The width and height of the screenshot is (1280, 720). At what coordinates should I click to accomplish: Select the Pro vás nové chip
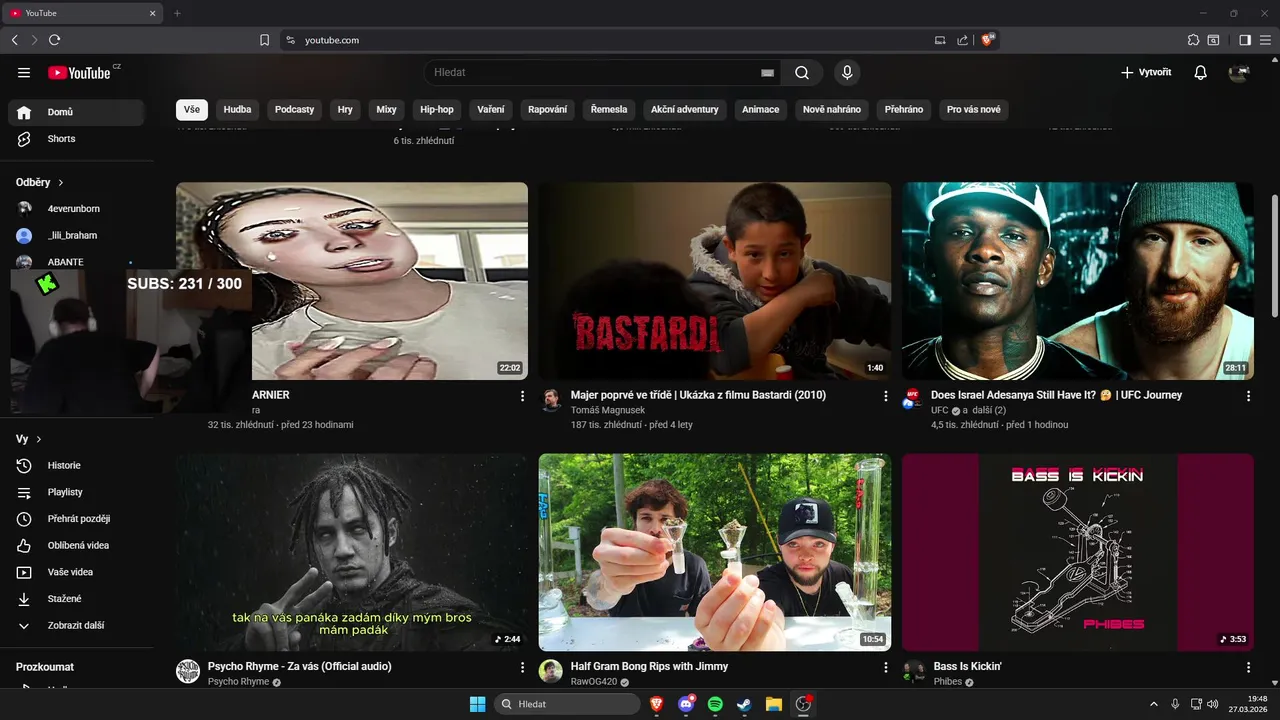pyautogui.click(x=974, y=109)
